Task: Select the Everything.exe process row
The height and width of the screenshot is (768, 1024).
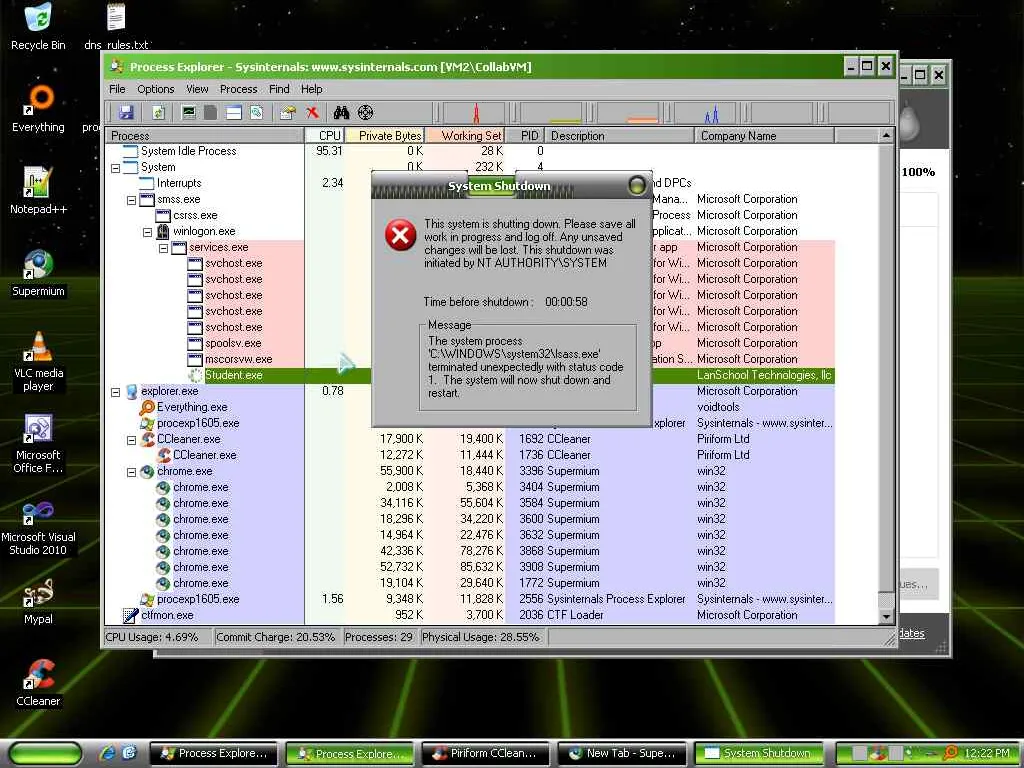Action: click(470, 408)
